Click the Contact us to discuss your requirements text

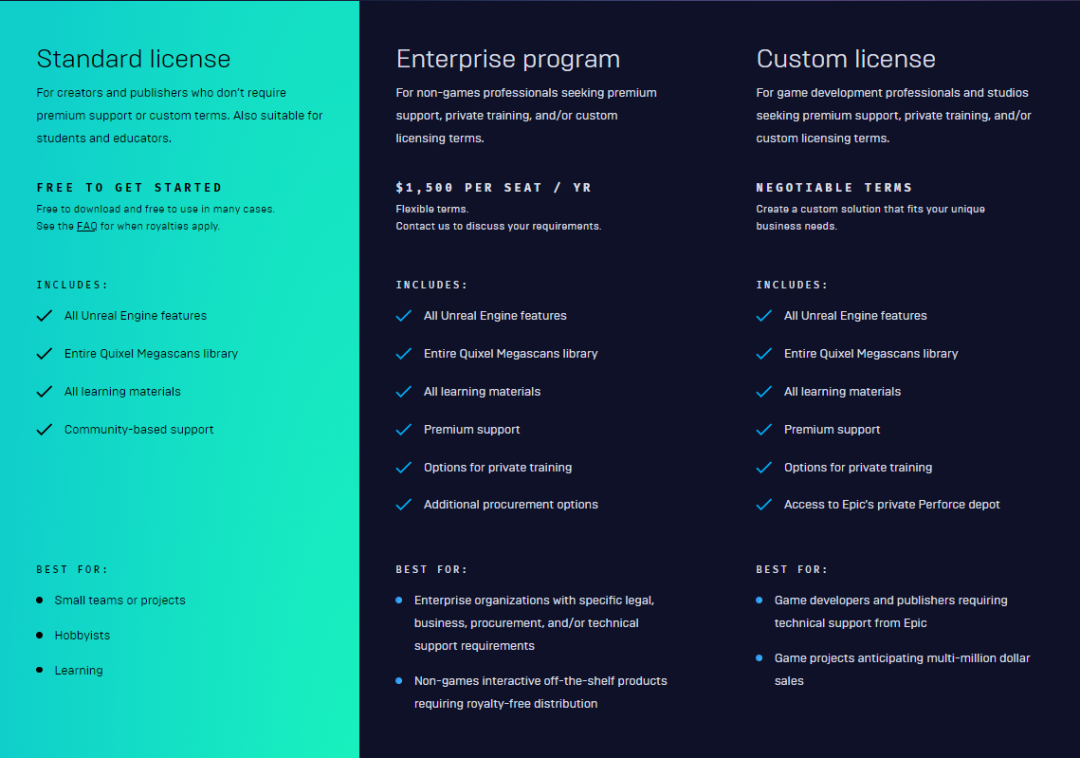(498, 226)
